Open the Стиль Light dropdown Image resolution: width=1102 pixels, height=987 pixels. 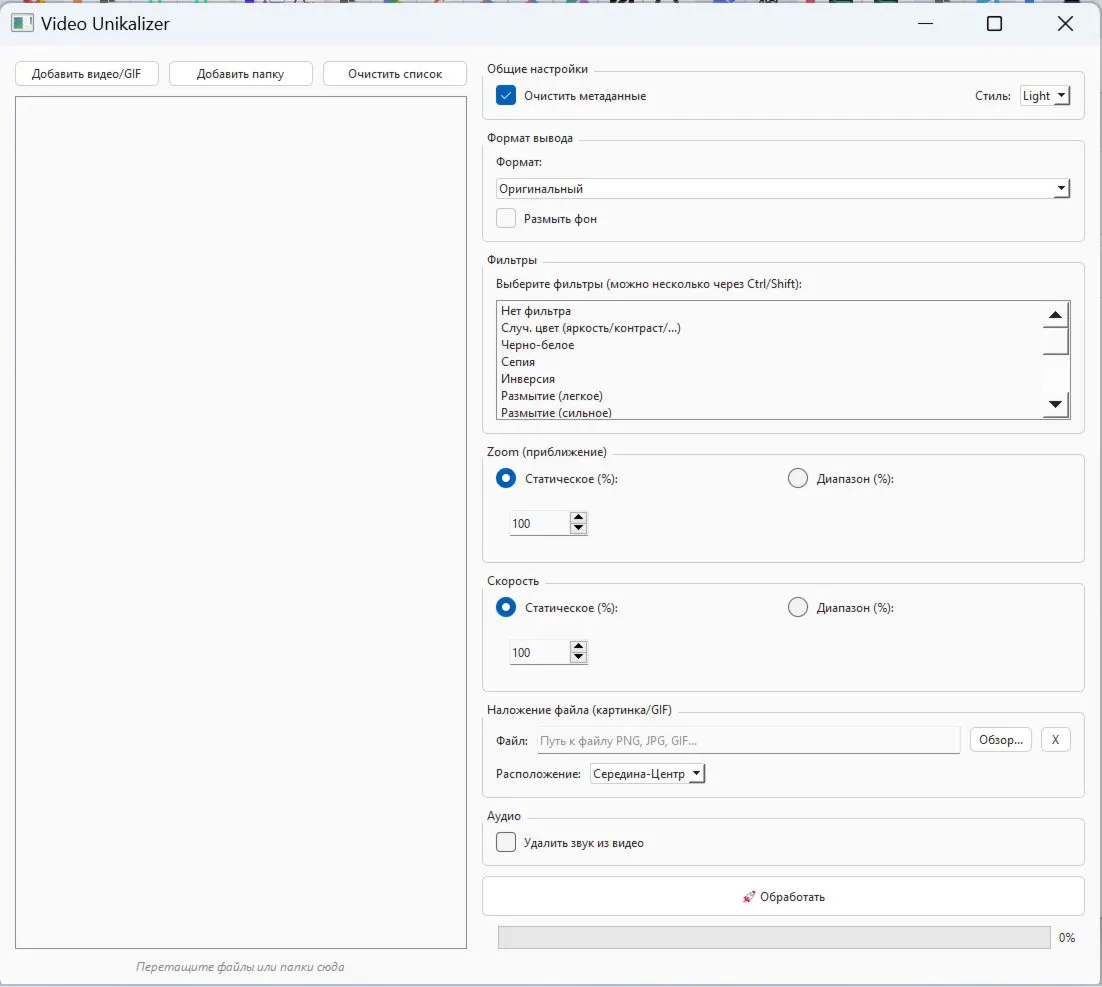pos(1045,96)
